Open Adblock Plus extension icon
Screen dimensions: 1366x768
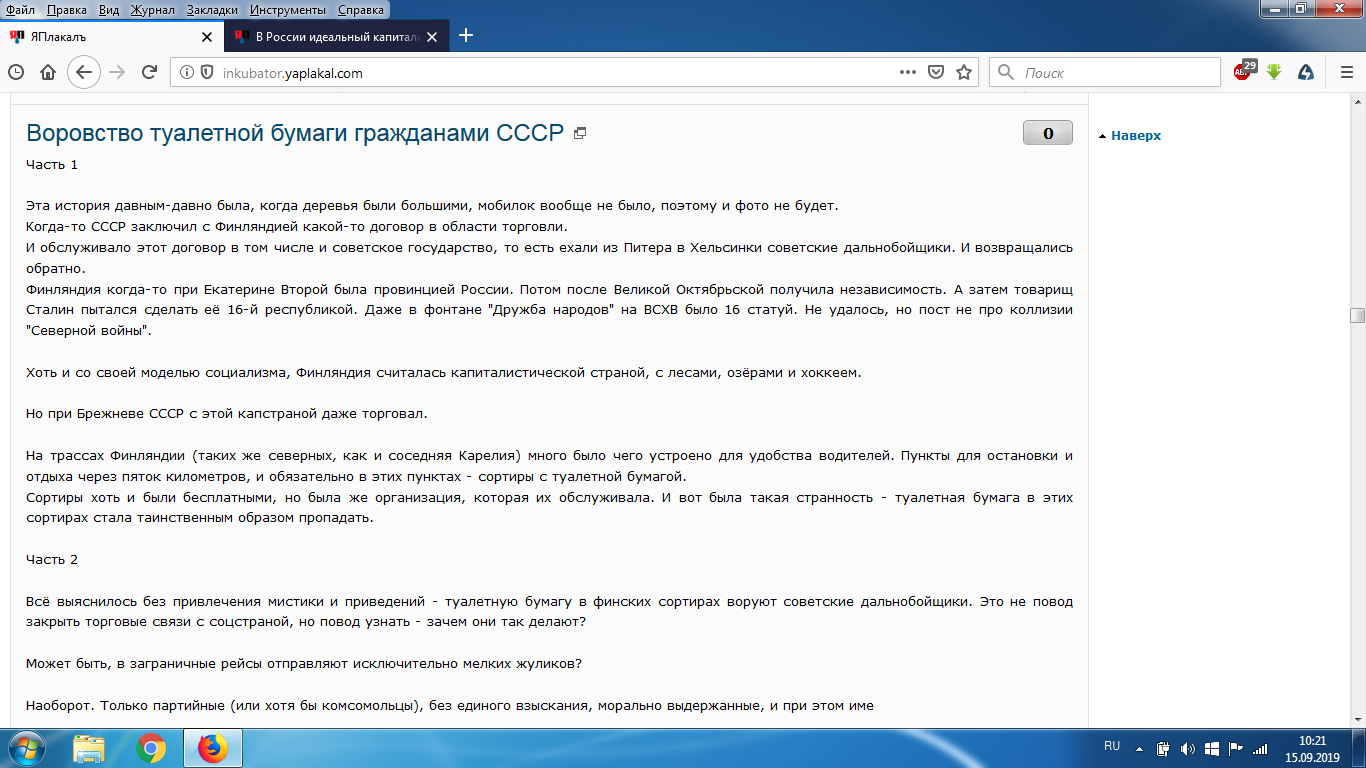pos(1244,71)
